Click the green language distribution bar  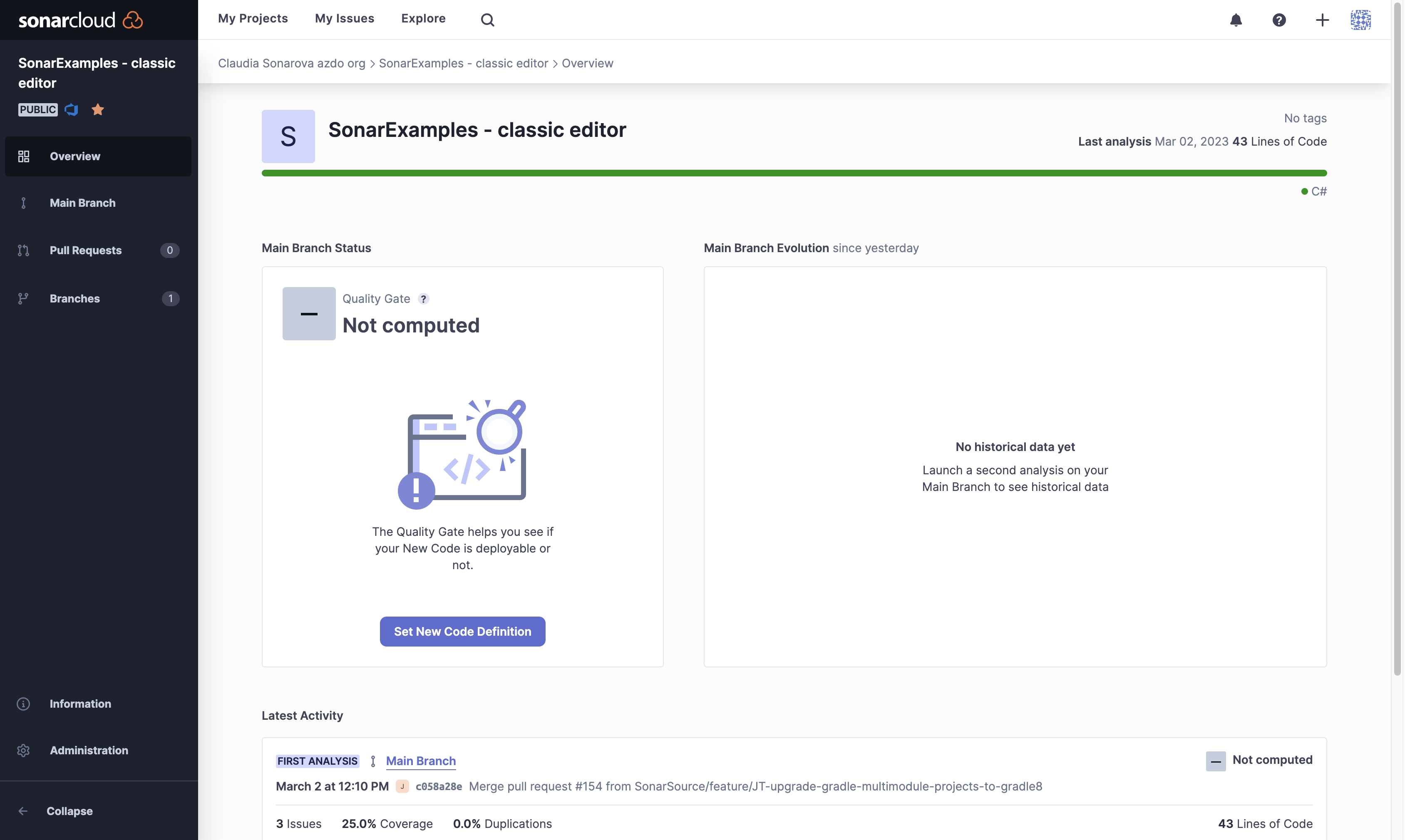[x=794, y=173]
